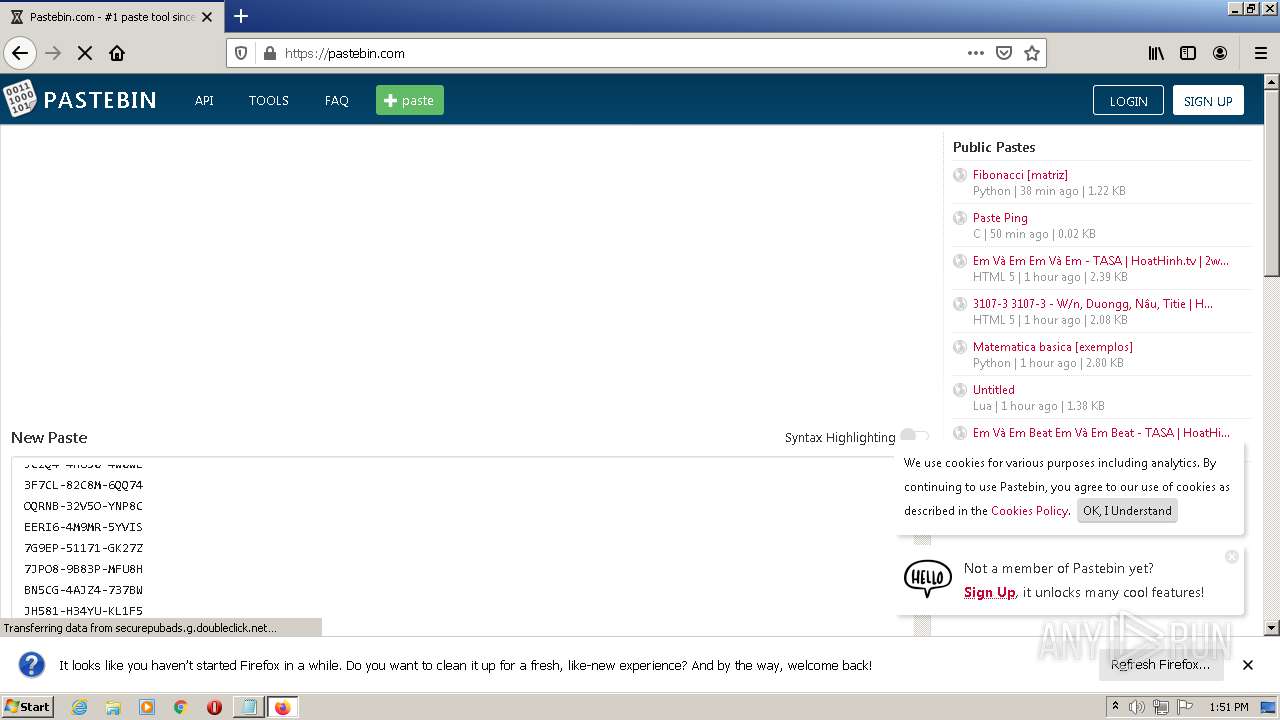Click the tracking protection shield icon

(241, 53)
